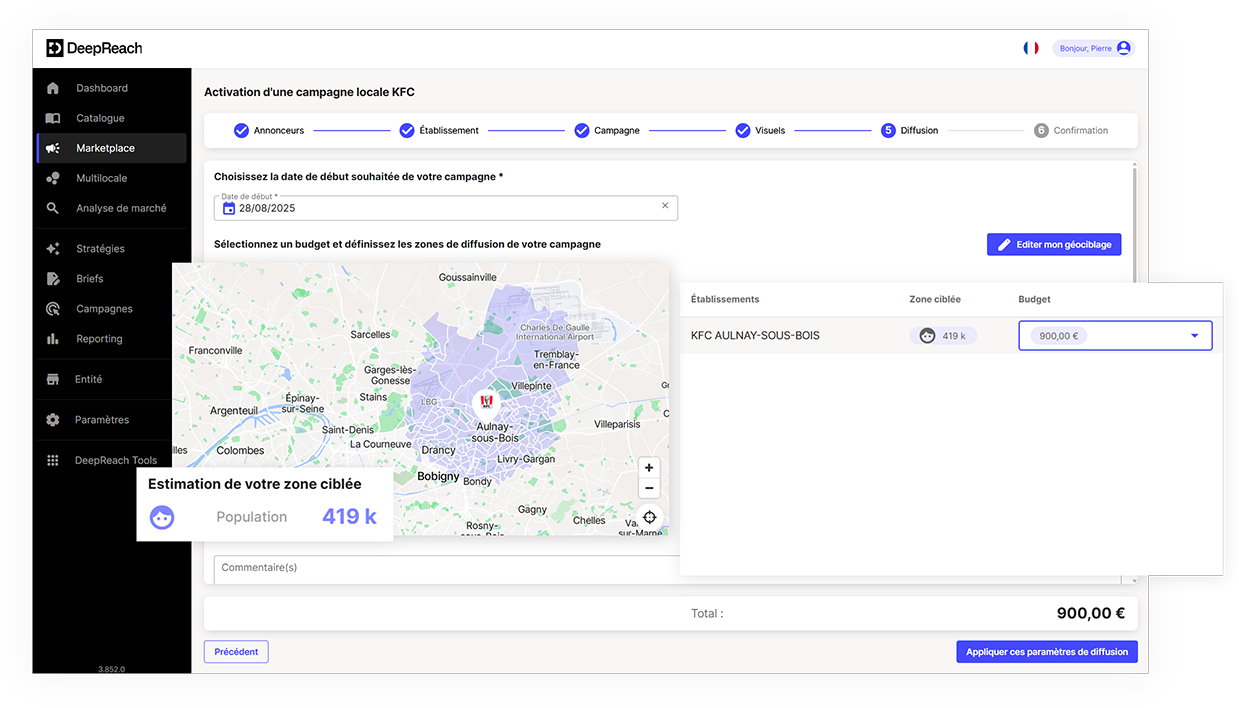This screenshot has height=708, width=1239.
Task: Click the Budget column header
Action: tap(1034, 299)
